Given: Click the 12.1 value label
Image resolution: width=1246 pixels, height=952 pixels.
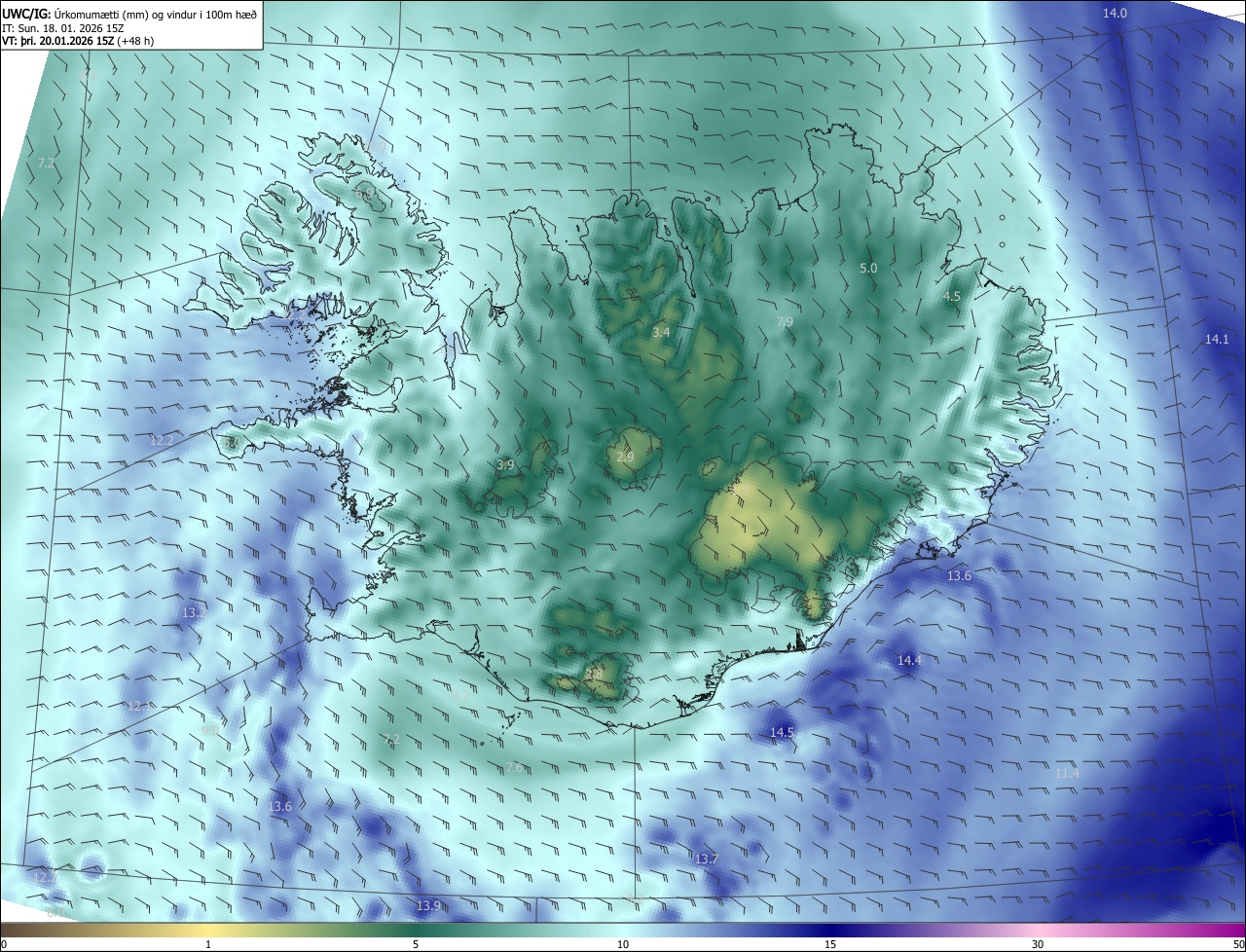Looking at the screenshot, I should 138,706.
